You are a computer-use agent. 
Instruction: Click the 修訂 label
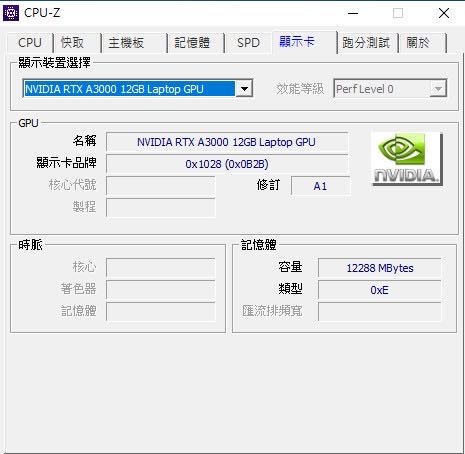click(268, 185)
